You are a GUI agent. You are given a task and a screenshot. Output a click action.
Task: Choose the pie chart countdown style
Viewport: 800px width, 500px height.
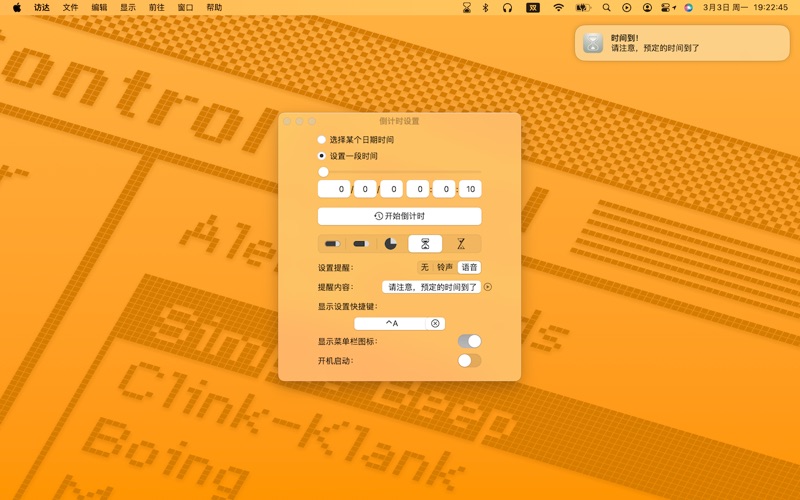click(391, 244)
